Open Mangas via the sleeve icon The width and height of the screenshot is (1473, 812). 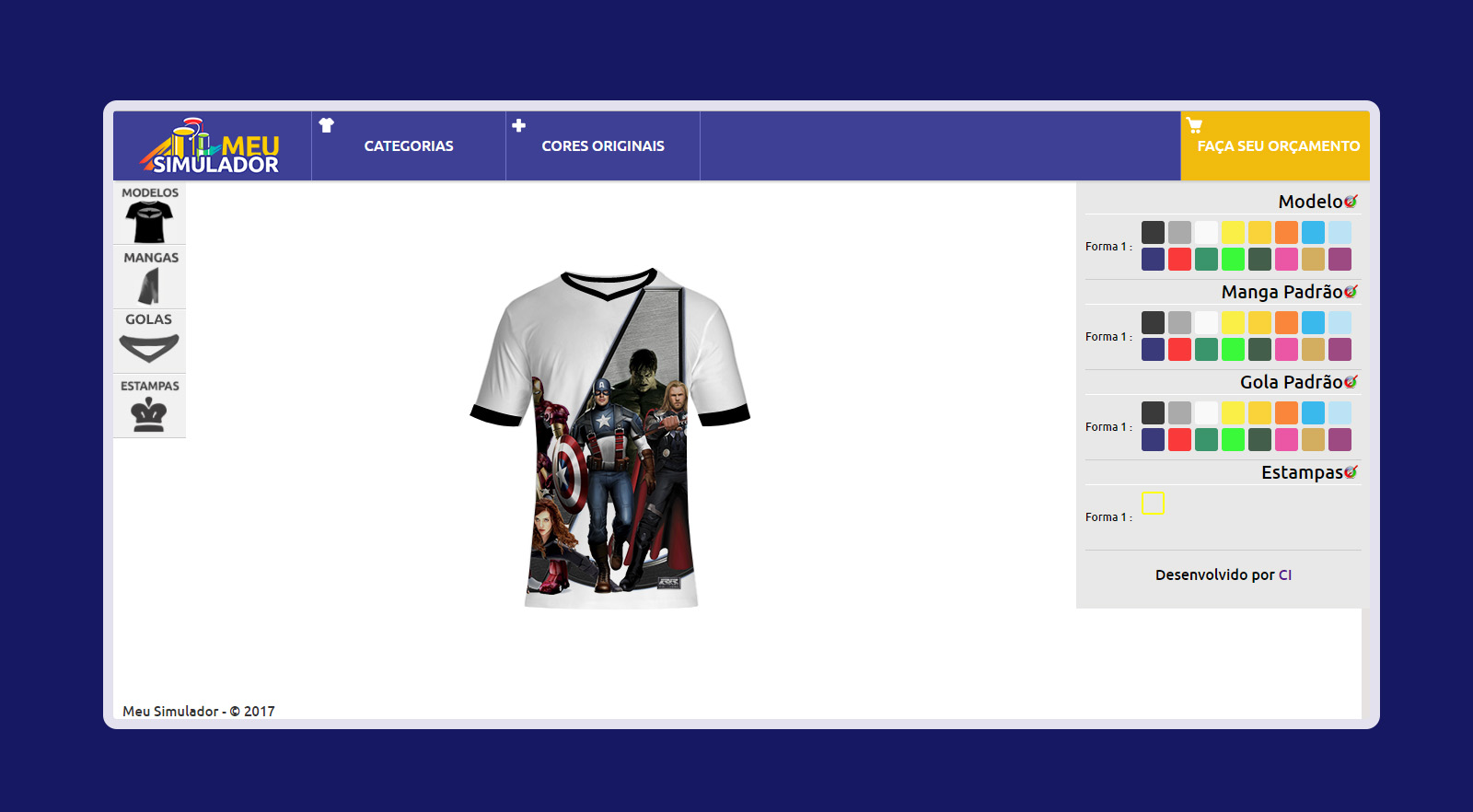point(149,286)
